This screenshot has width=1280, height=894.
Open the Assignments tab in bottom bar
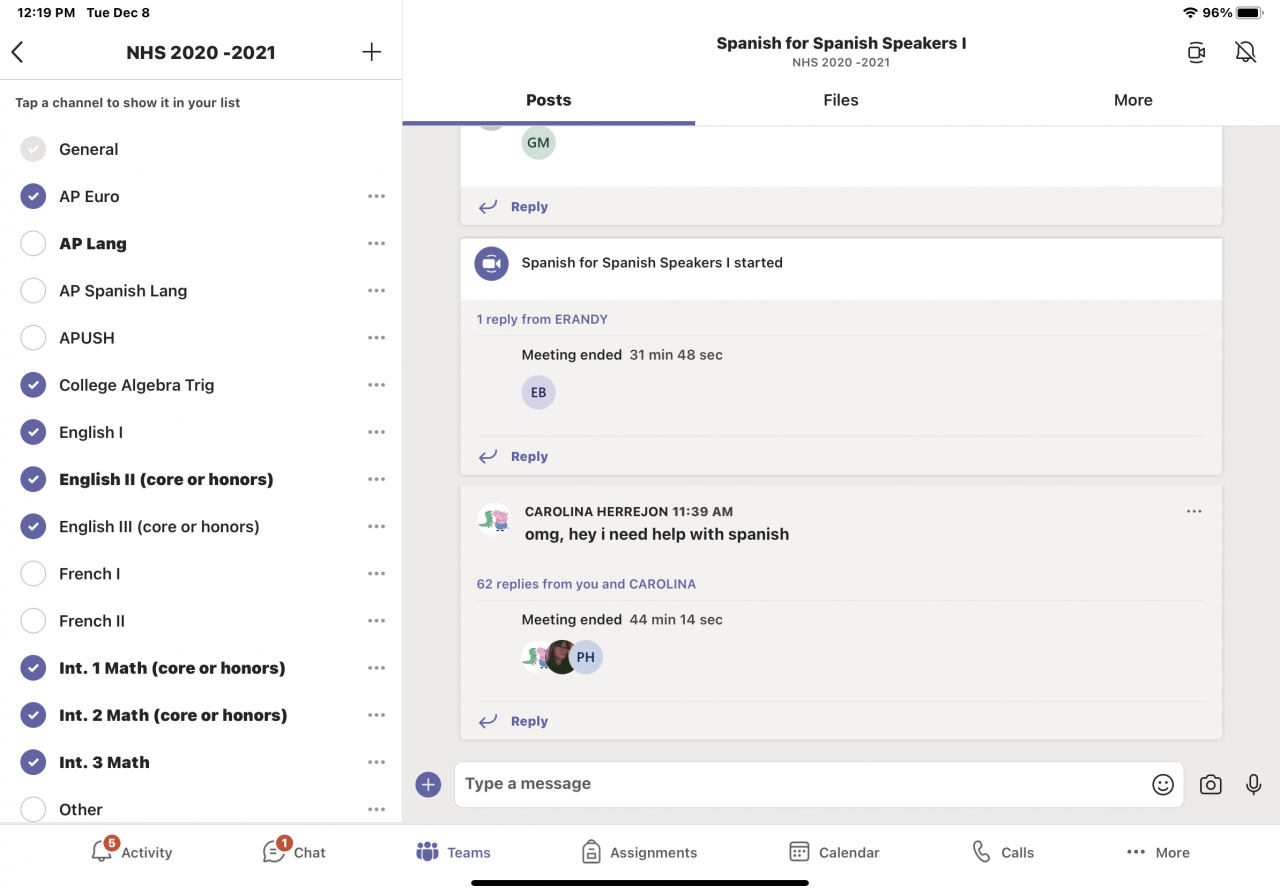click(x=639, y=852)
